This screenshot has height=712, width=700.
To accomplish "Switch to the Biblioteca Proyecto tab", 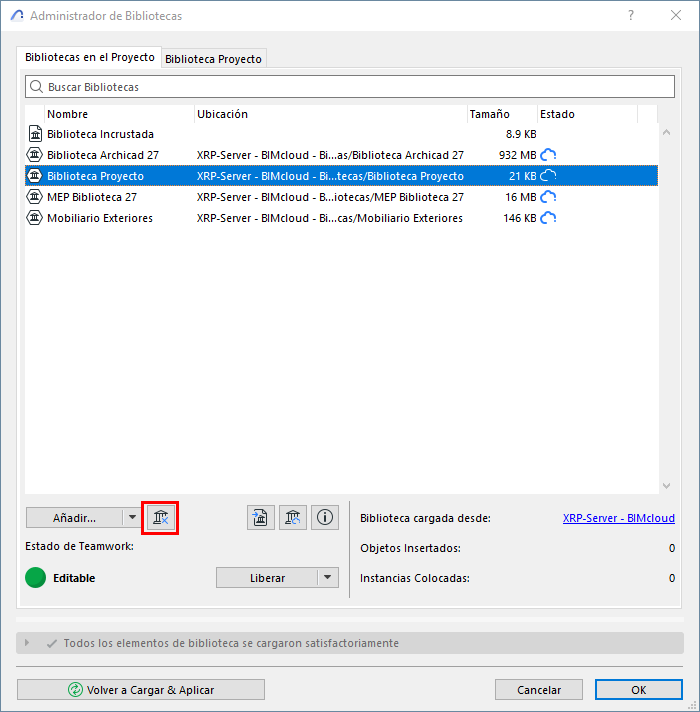I will click(213, 59).
